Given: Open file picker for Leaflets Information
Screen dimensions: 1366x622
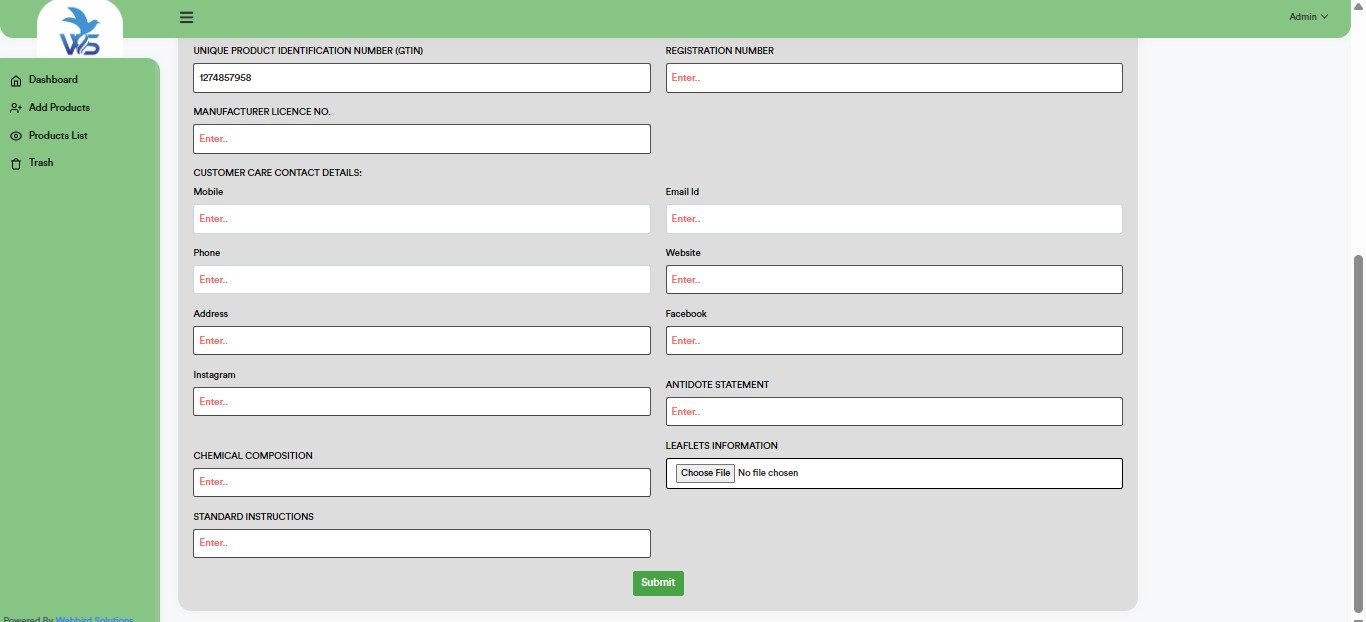Looking at the screenshot, I should coord(705,472).
